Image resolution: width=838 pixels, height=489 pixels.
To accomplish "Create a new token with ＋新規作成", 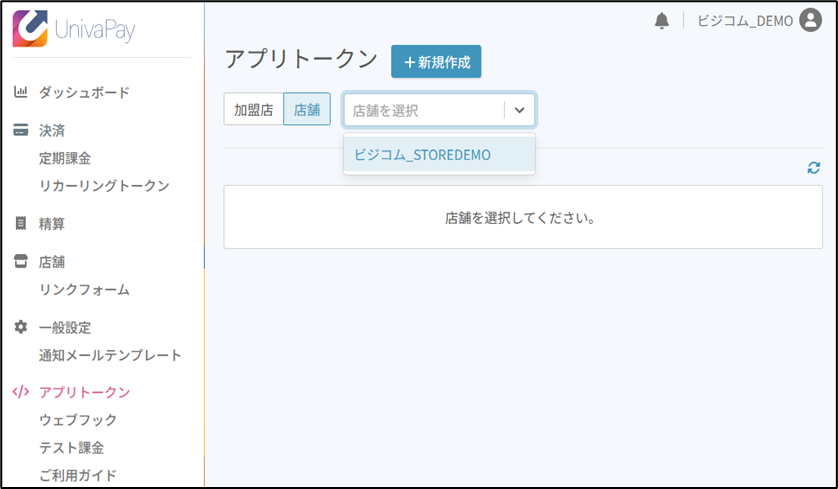I will pos(436,62).
